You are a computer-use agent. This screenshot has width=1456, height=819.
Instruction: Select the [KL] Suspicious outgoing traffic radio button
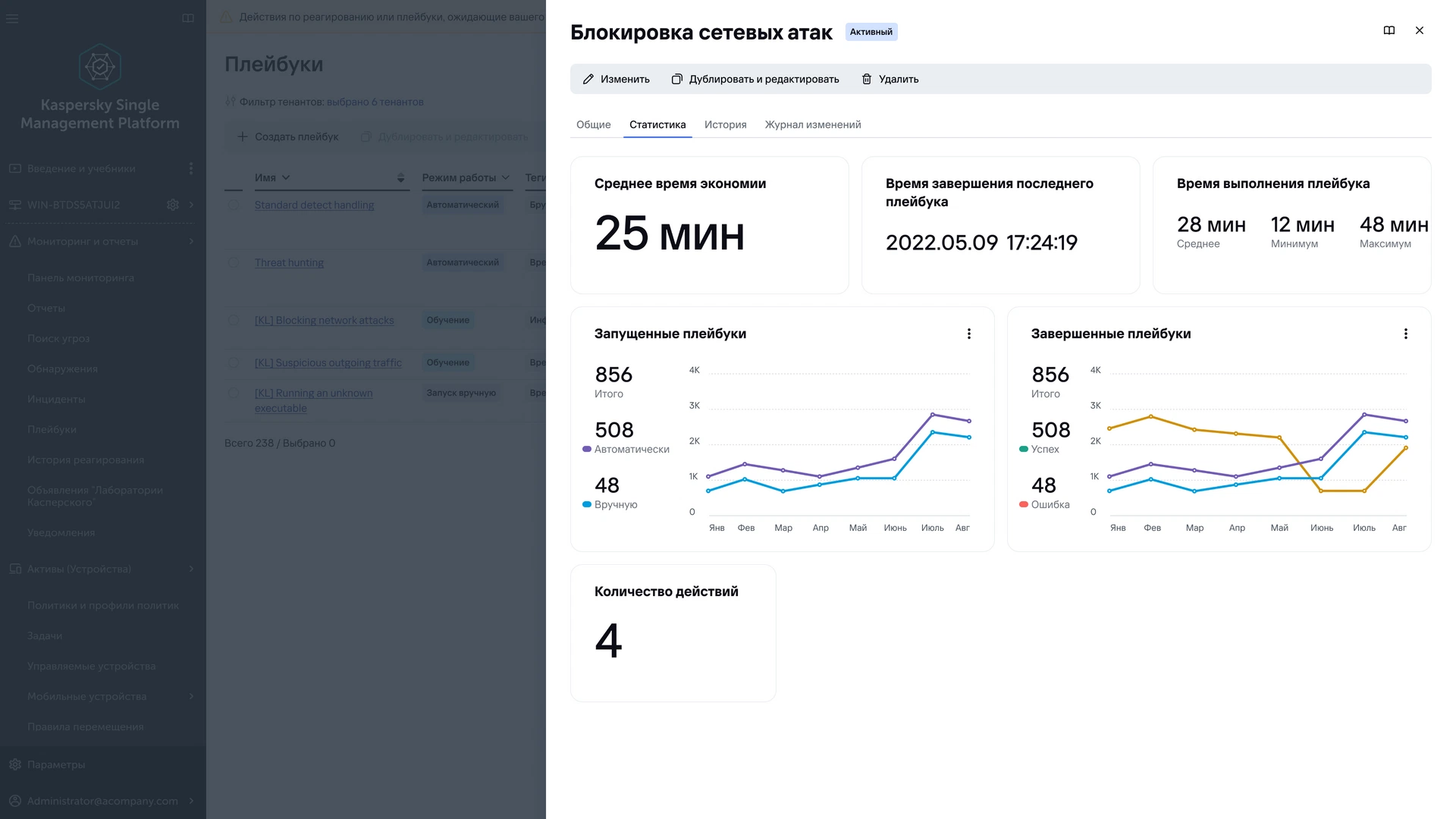click(x=234, y=362)
